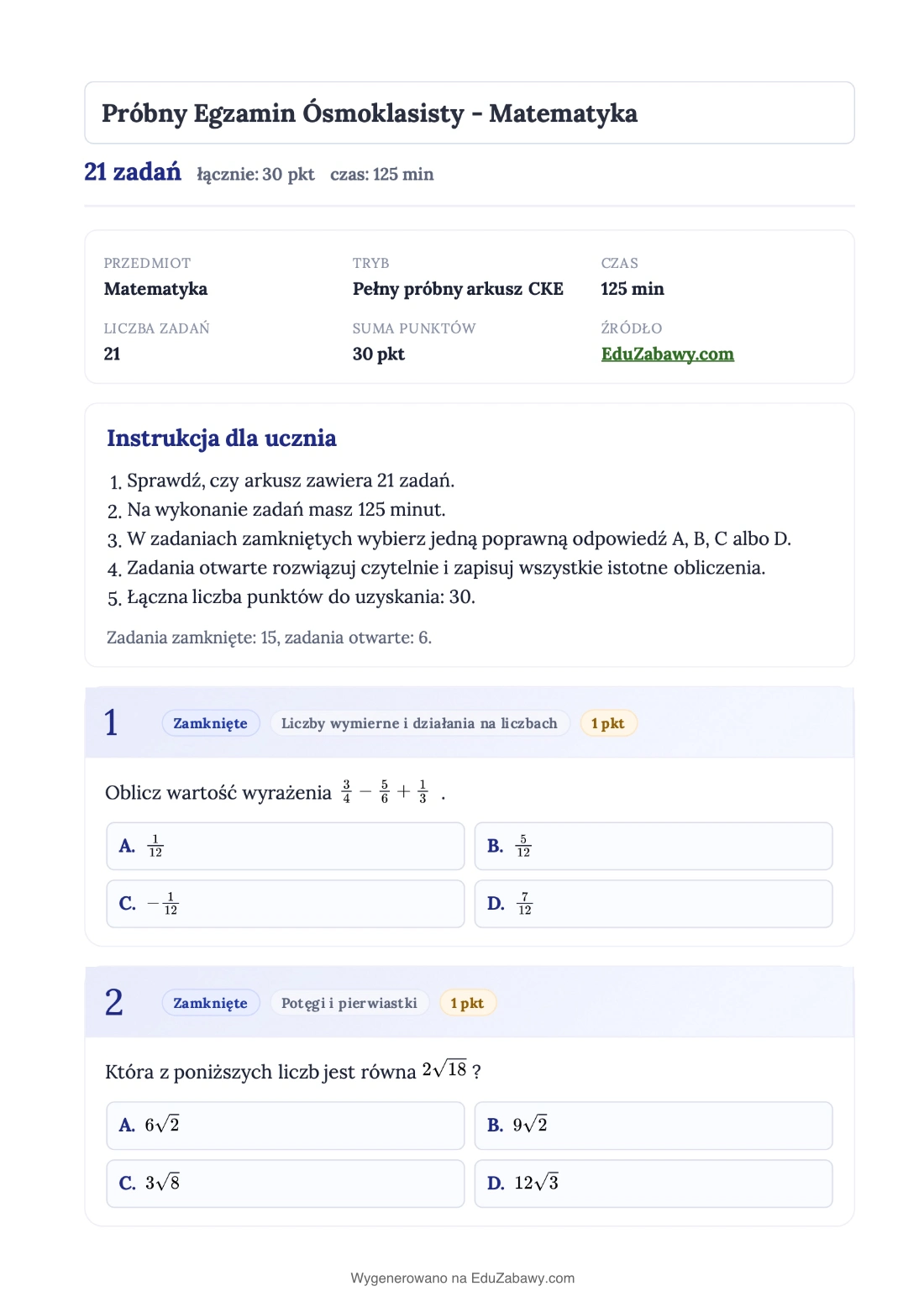Screen dimensions: 924x1307
Task: Click the 'Liczby wymierne i działania na liczbach' tag
Action: [x=419, y=723]
